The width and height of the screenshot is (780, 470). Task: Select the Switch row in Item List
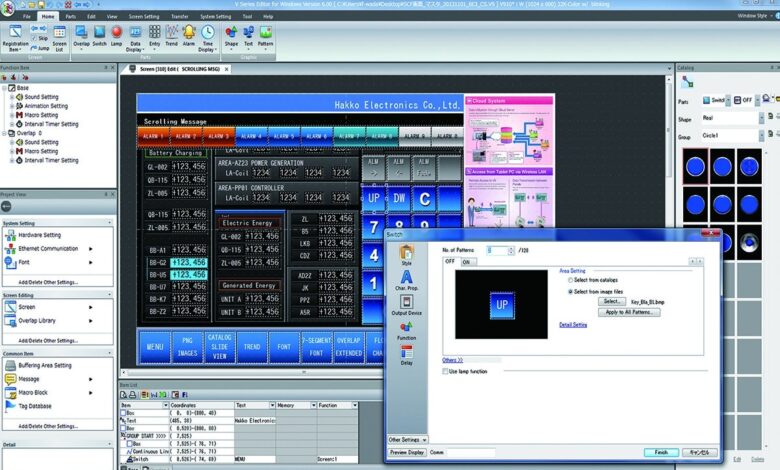[x=239, y=459]
